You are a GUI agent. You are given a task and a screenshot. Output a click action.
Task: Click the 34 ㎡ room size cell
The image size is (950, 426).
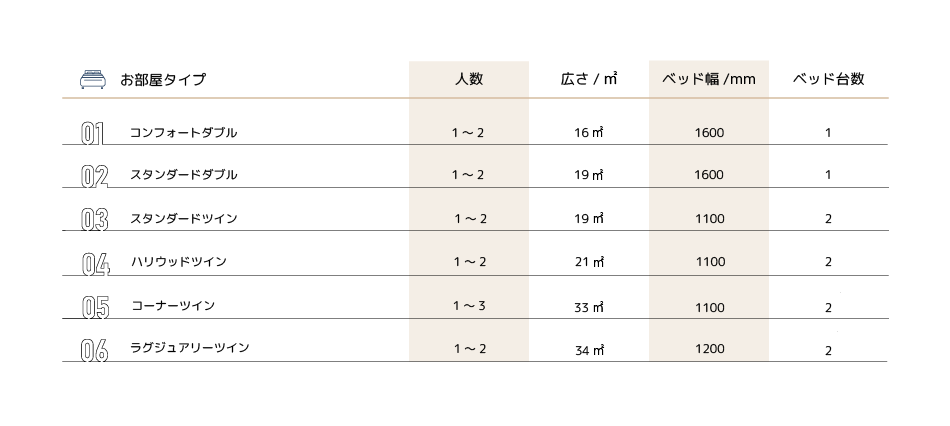pos(589,350)
